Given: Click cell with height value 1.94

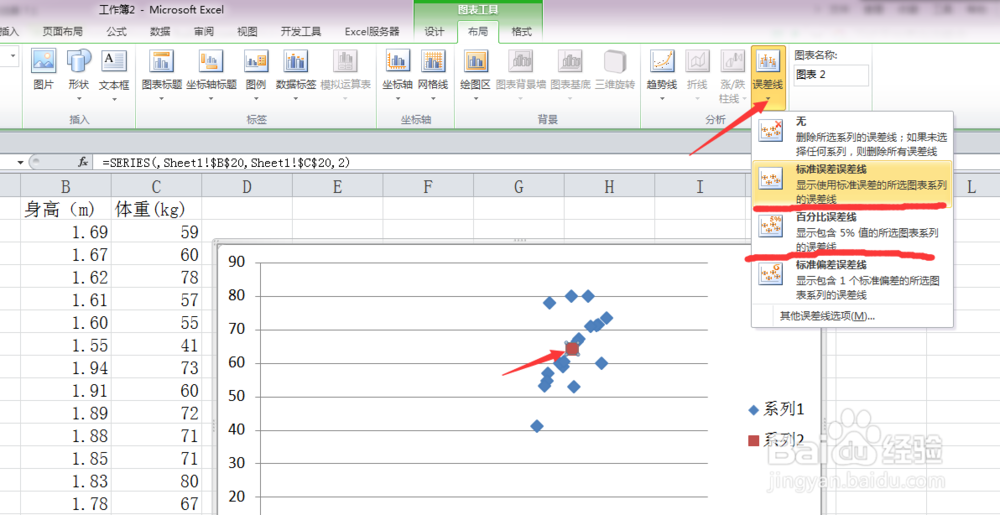Looking at the screenshot, I should (66, 367).
